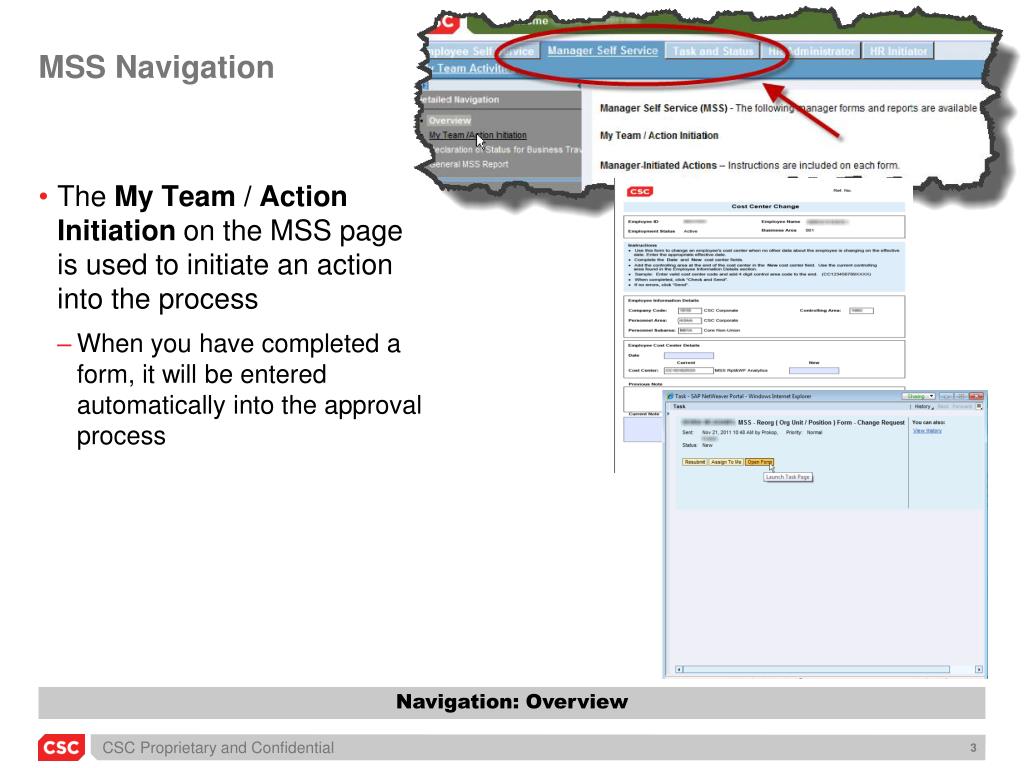1024x768 pixels.
Task: Click the Personnel Subarea field
Action: click(689, 330)
